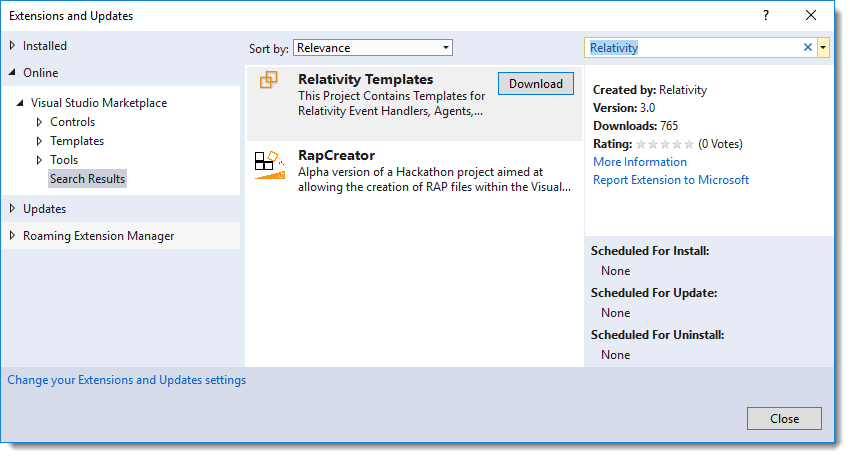
Task: Open the dialog help question mark
Action: click(x=765, y=15)
